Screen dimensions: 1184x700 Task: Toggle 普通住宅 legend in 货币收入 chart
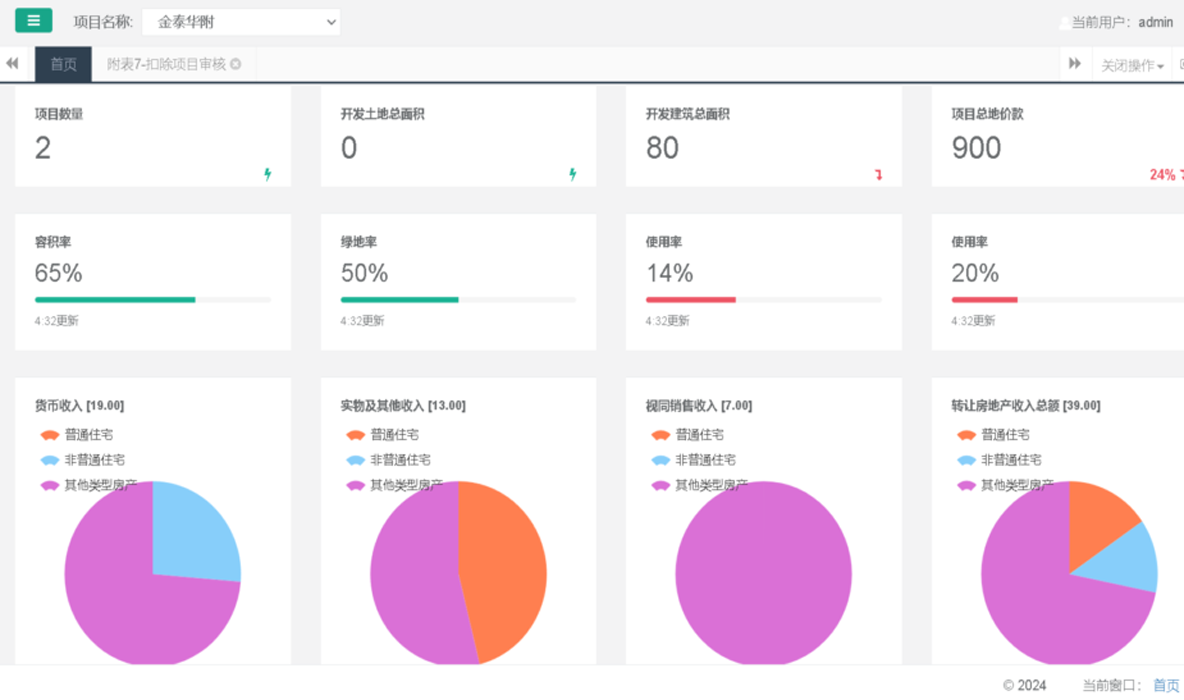[x=76, y=434]
